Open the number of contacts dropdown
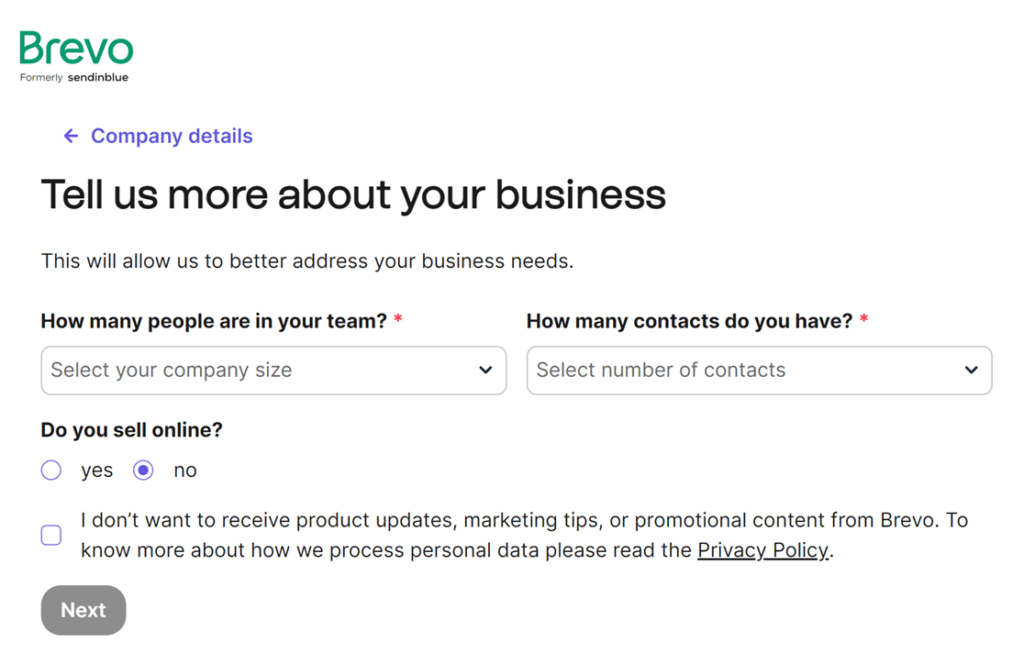 [x=745, y=370]
